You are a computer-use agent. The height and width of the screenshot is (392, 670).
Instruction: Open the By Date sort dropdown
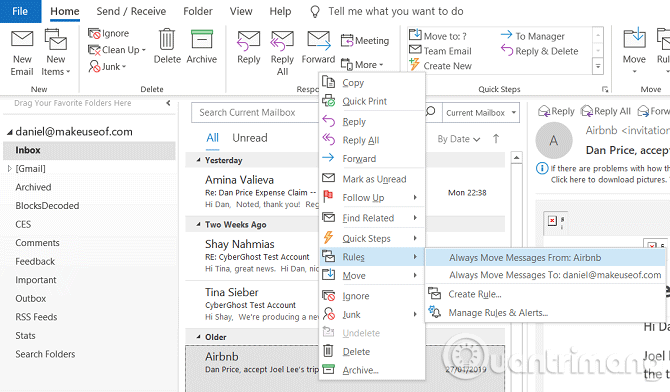tap(458, 139)
